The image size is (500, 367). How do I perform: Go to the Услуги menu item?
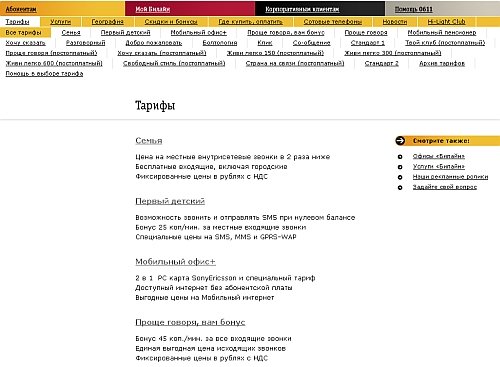click(x=61, y=22)
